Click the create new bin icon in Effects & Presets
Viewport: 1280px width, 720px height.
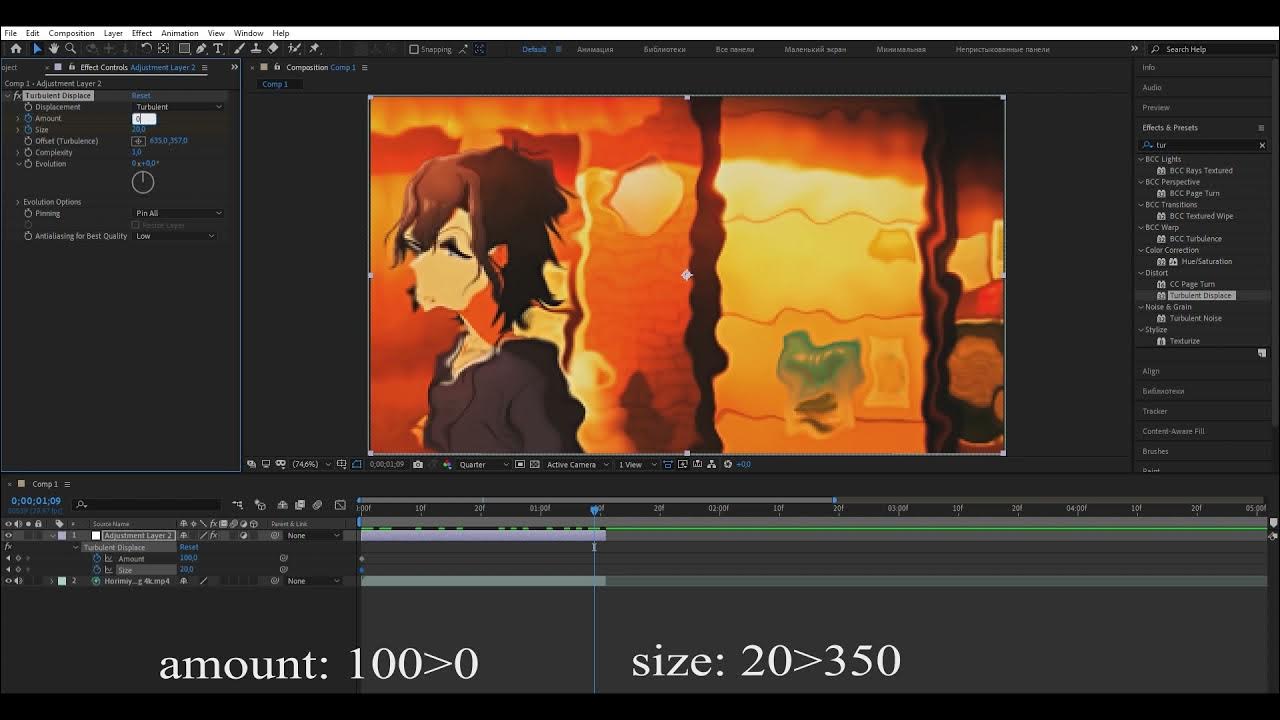click(x=1262, y=353)
